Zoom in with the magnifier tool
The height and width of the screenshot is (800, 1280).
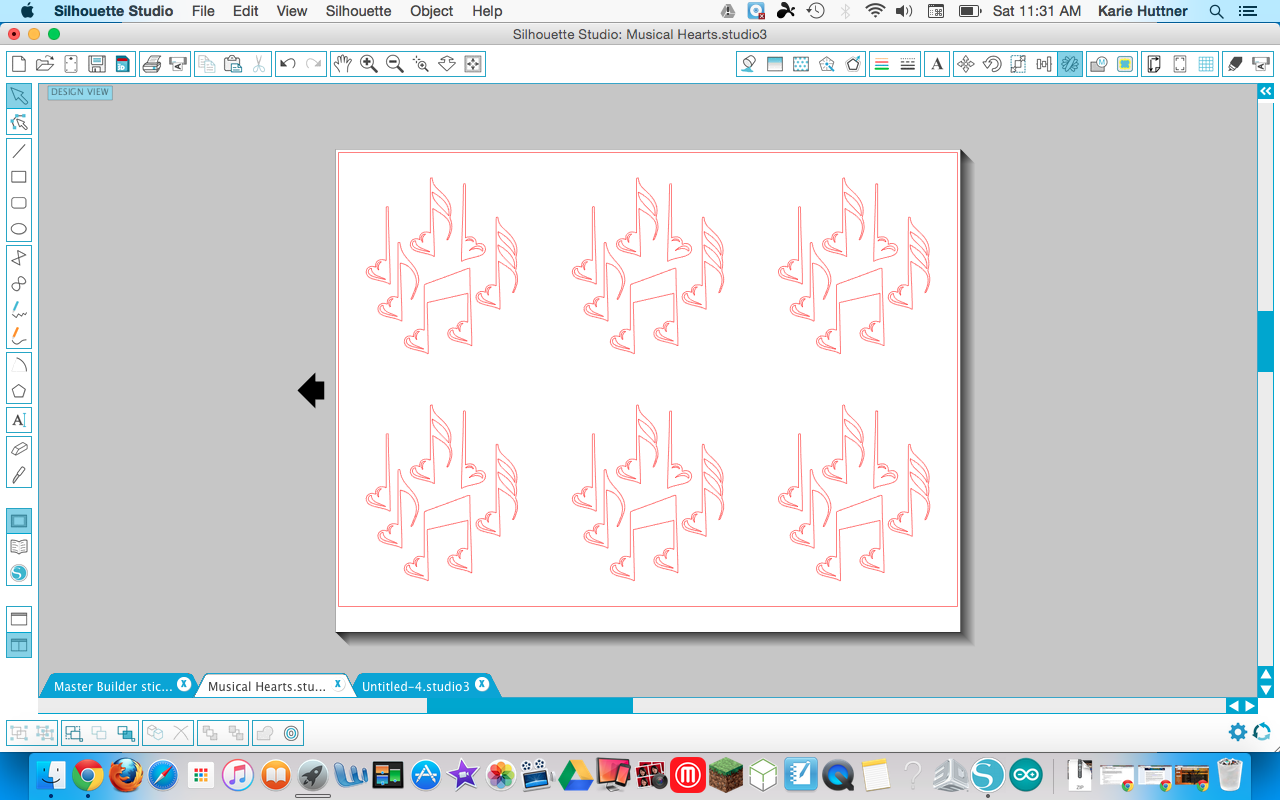click(368, 63)
